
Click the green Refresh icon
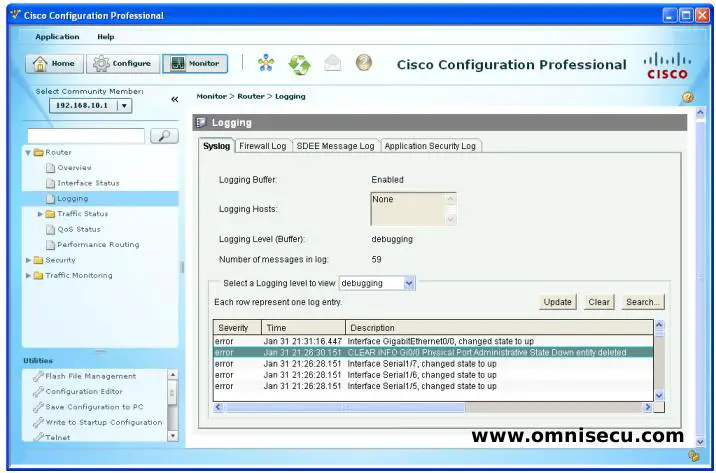coord(300,64)
